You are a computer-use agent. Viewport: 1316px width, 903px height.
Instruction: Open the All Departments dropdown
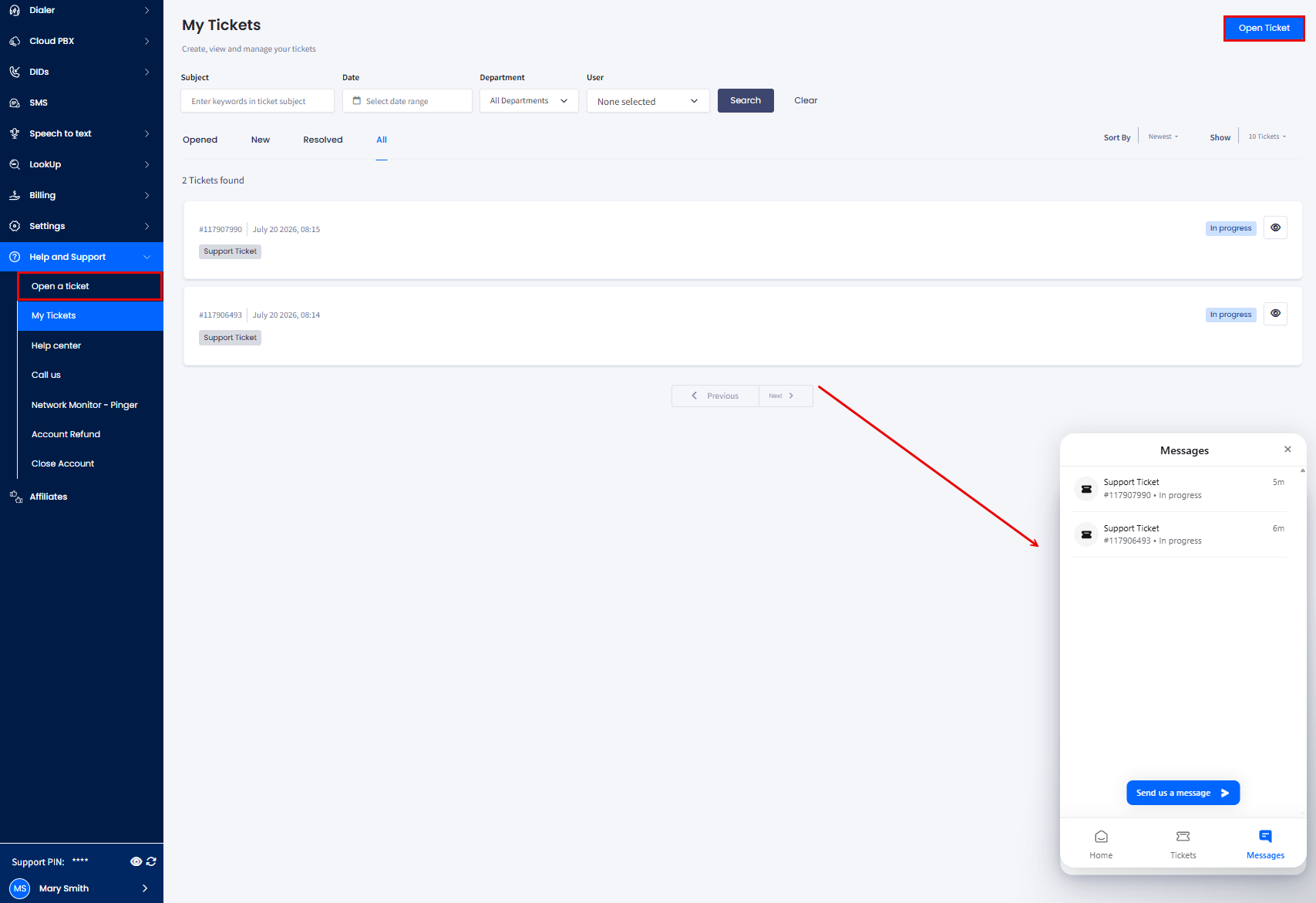point(529,101)
